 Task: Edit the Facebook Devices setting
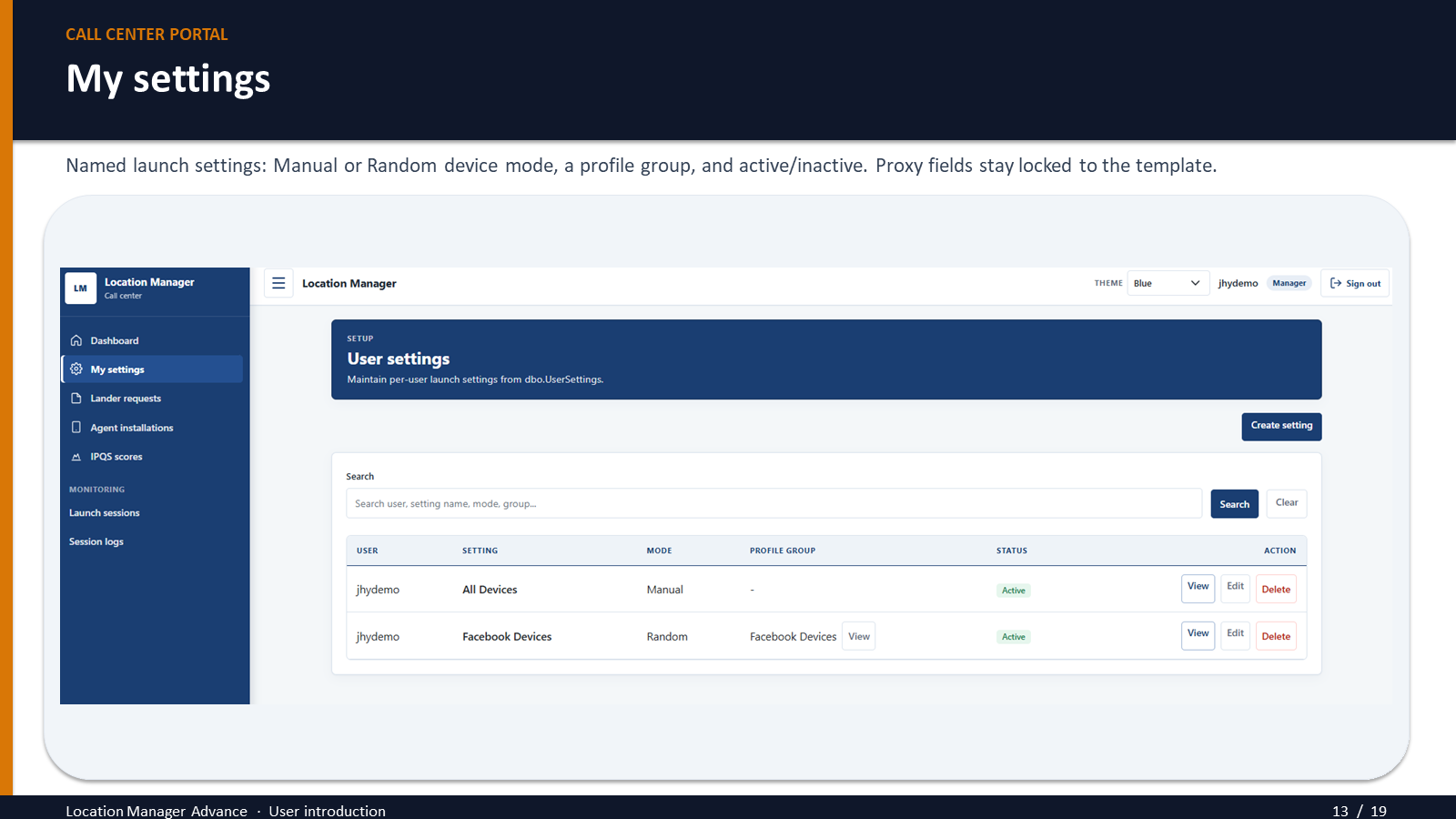(1235, 635)
